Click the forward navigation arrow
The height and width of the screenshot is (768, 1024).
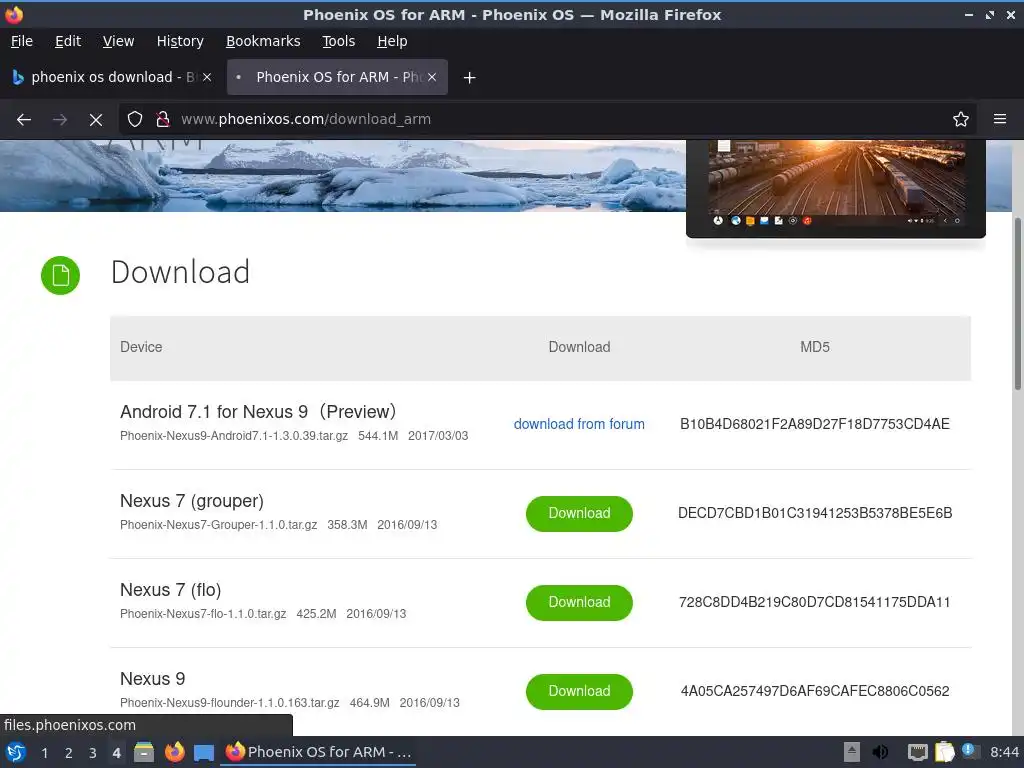pos(59,120)
